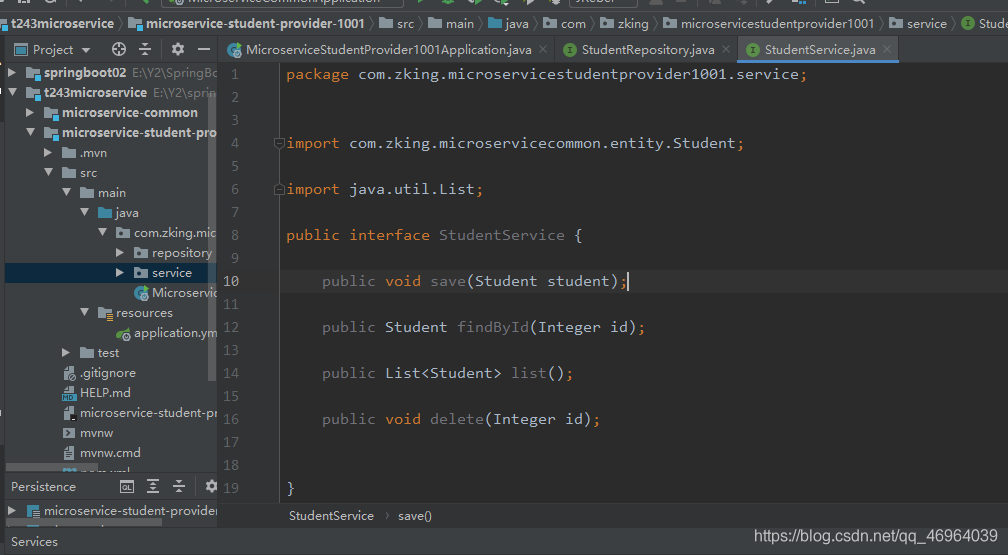The image size is (1008, 555).
Task: Expand the service package arrow
Action: pyautogui.click(x=120, y=273)
